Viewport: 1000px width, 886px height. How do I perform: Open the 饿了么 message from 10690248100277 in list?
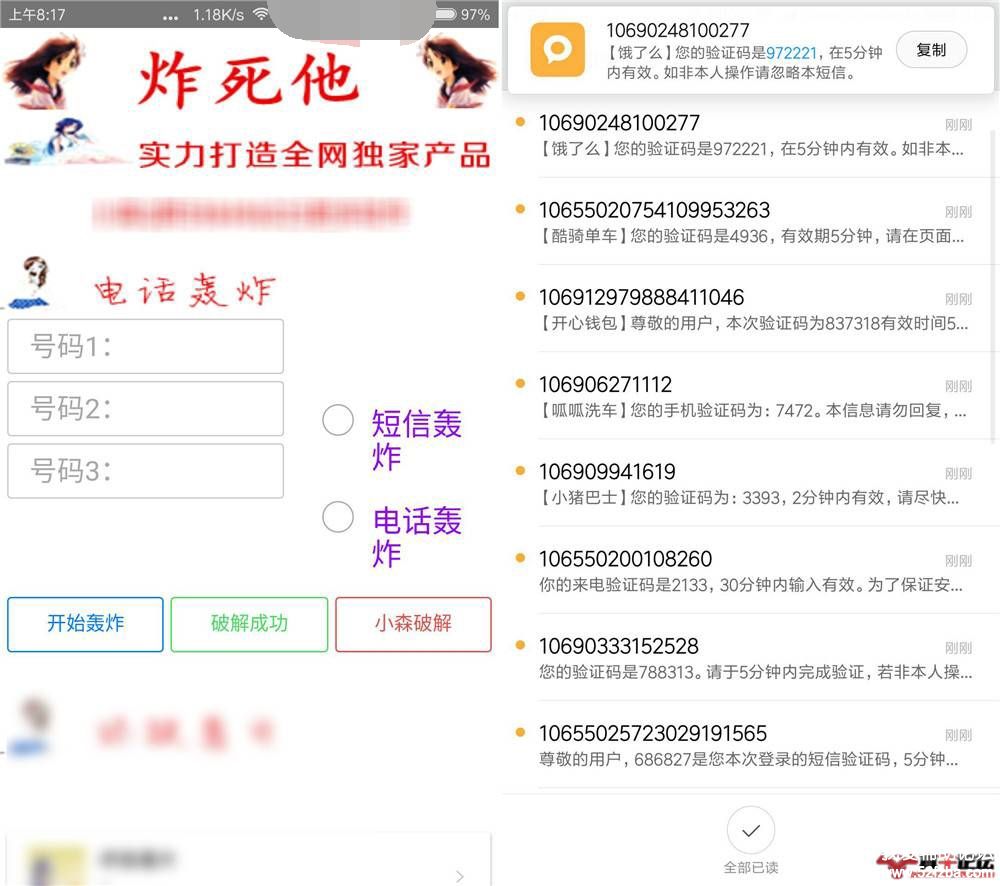point(753,135)
